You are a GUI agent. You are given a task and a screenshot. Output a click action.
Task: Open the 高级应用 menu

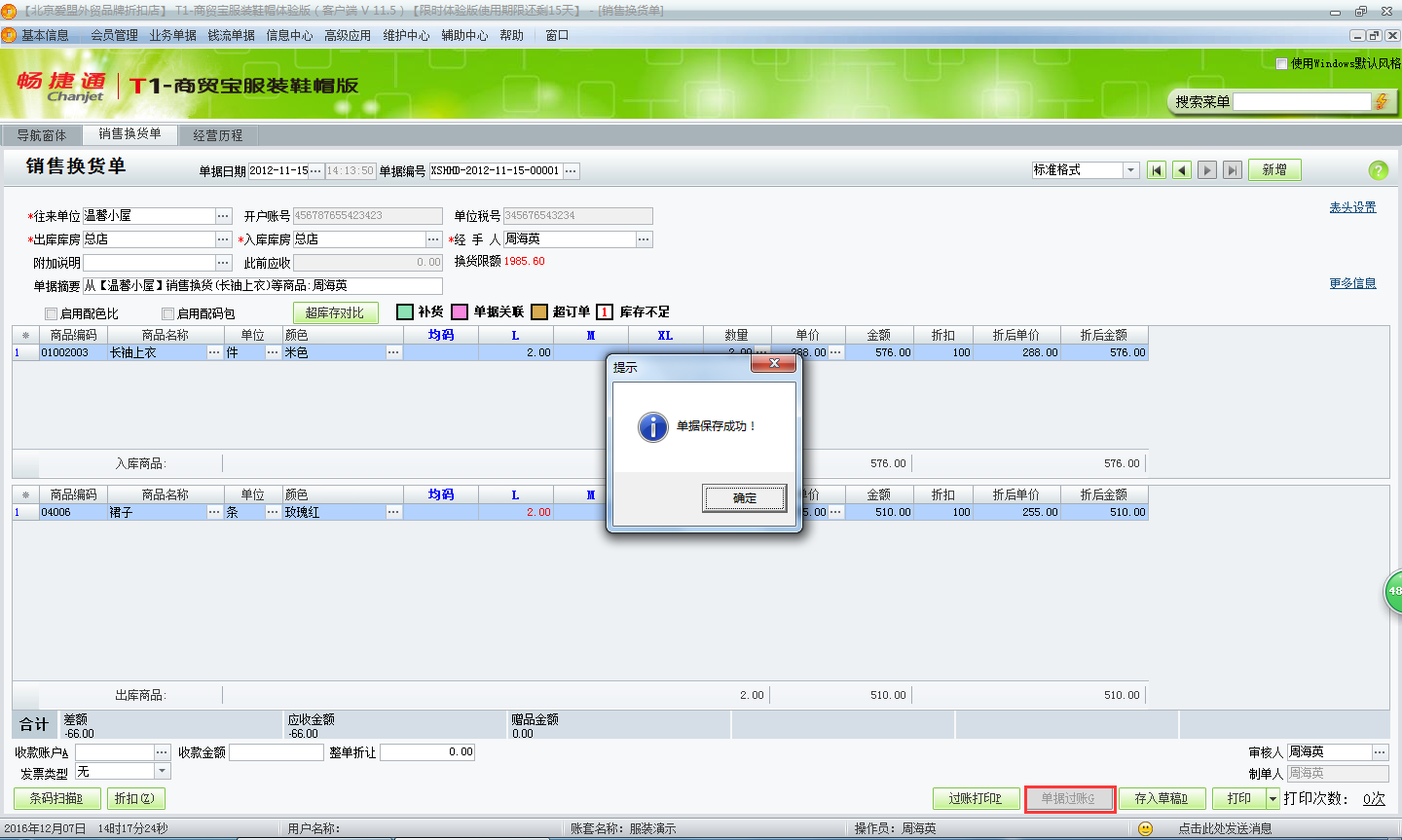click(348, 35)
